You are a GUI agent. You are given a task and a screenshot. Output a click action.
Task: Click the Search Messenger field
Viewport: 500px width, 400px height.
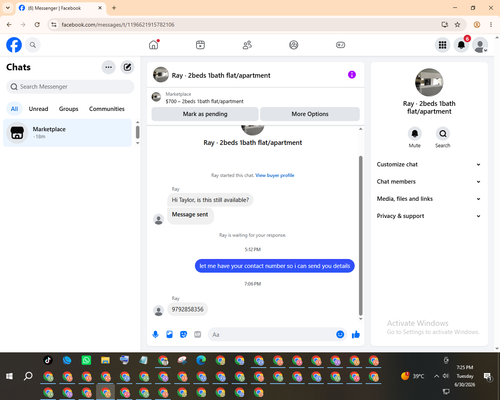point(70,87)
